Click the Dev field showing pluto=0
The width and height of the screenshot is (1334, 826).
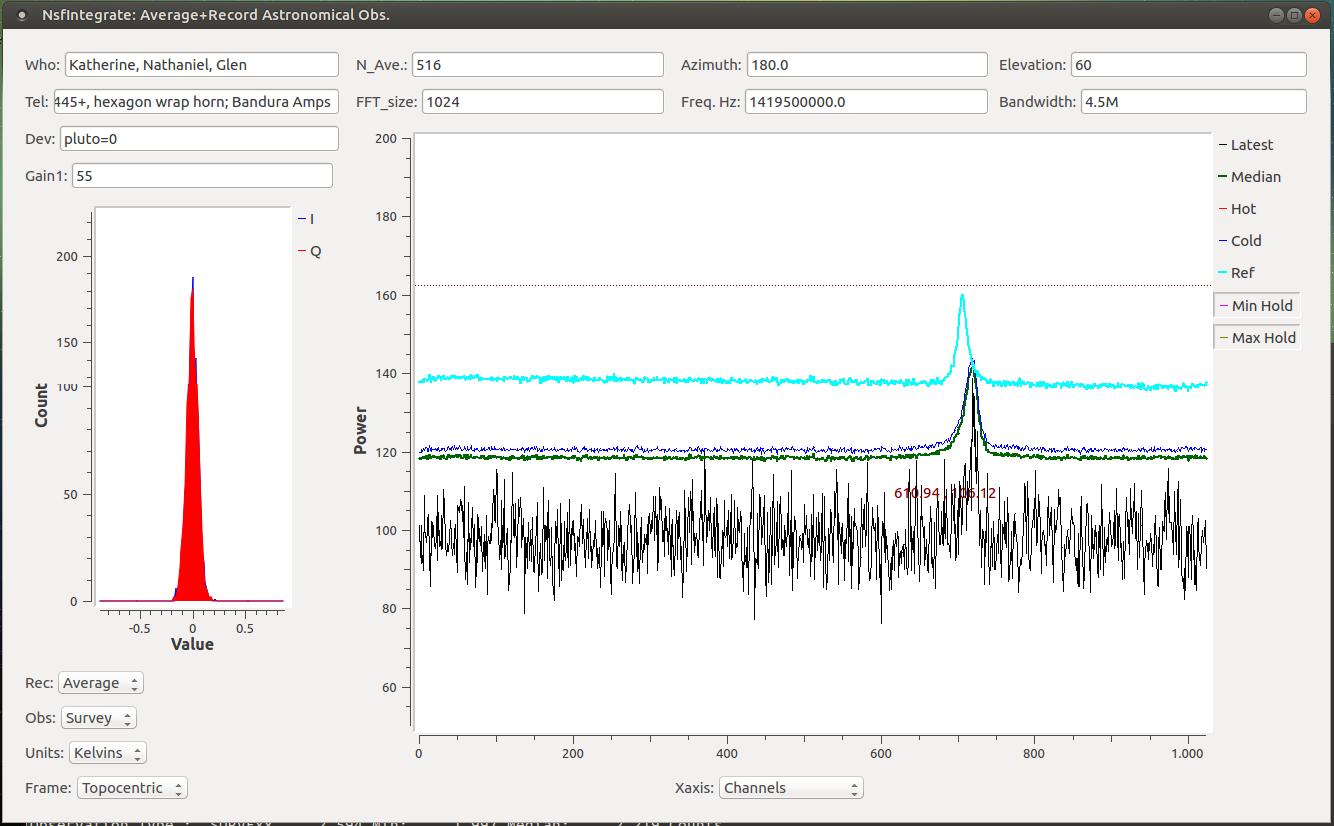200,139
